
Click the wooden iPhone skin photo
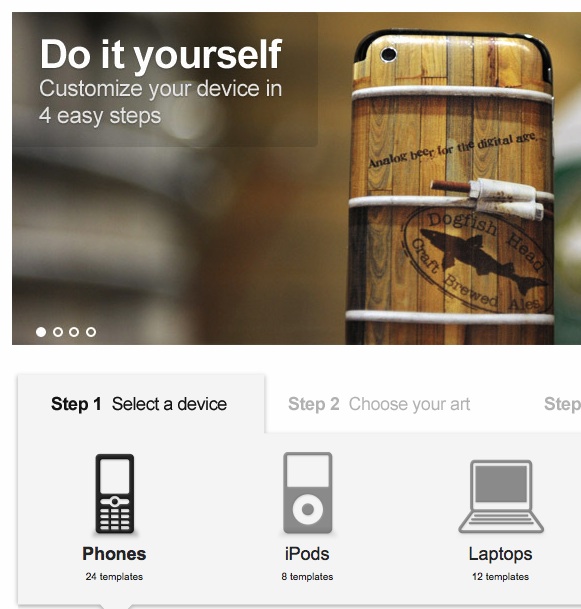pyautogui.click(x=451, y=186)
